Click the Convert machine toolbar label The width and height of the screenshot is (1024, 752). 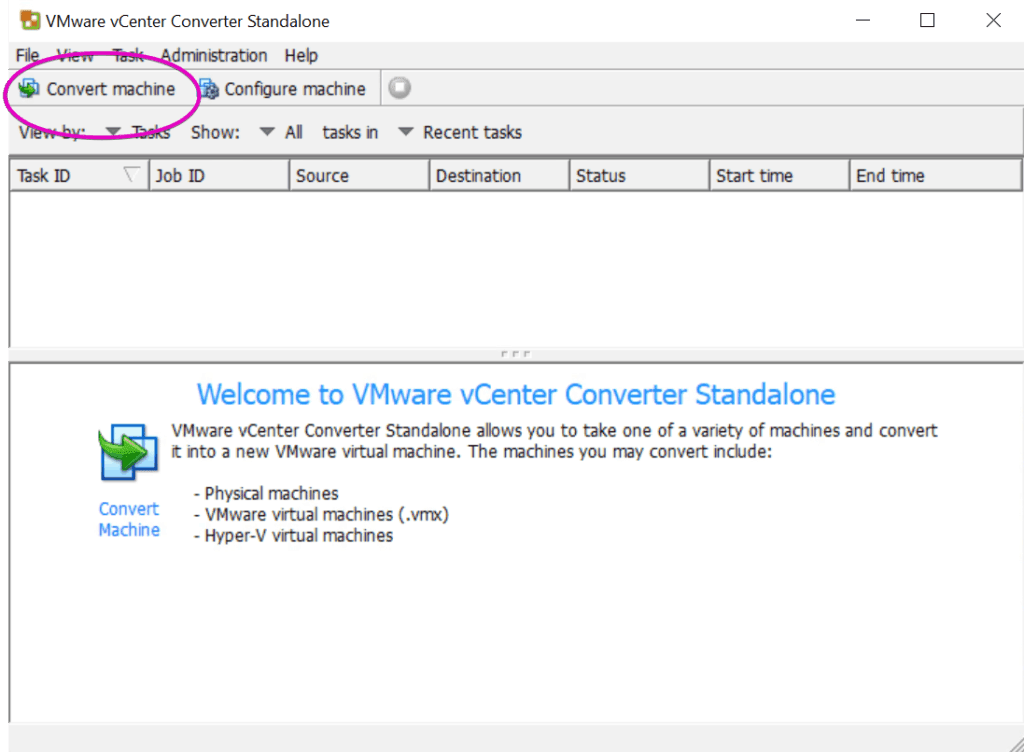tap(111, 89)
